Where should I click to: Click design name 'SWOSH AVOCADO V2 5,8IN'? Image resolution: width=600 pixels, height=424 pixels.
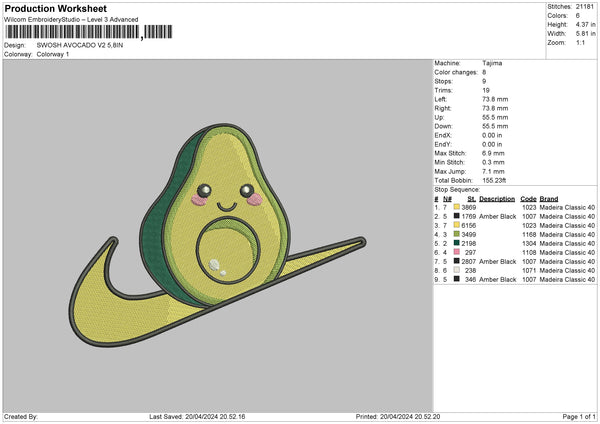point(80,45)
